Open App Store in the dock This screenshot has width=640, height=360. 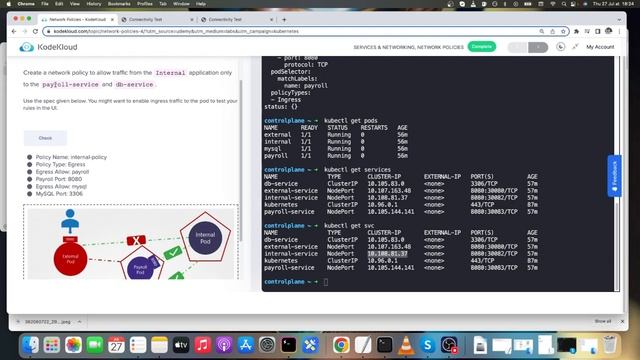pyautogui.click(x=245, y=345)
